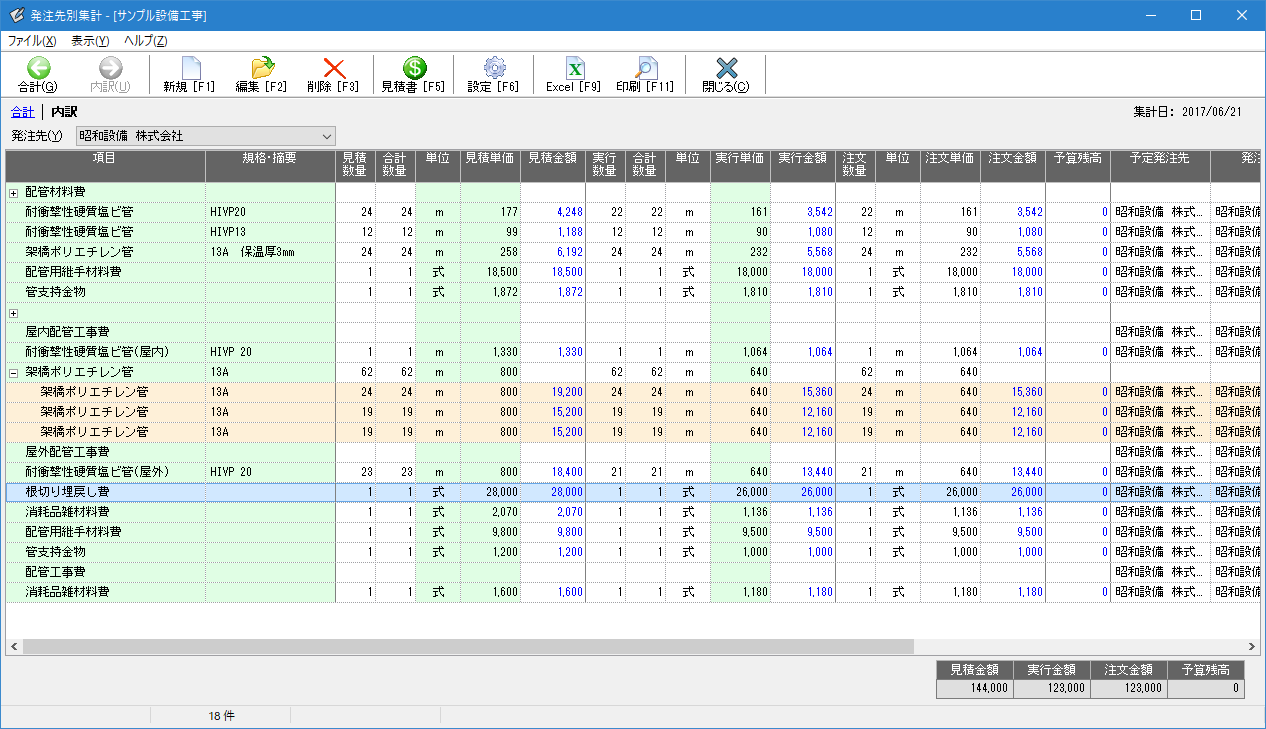
Task: Click the 削除 [F3] red X icon
Action: click(334, 68)
